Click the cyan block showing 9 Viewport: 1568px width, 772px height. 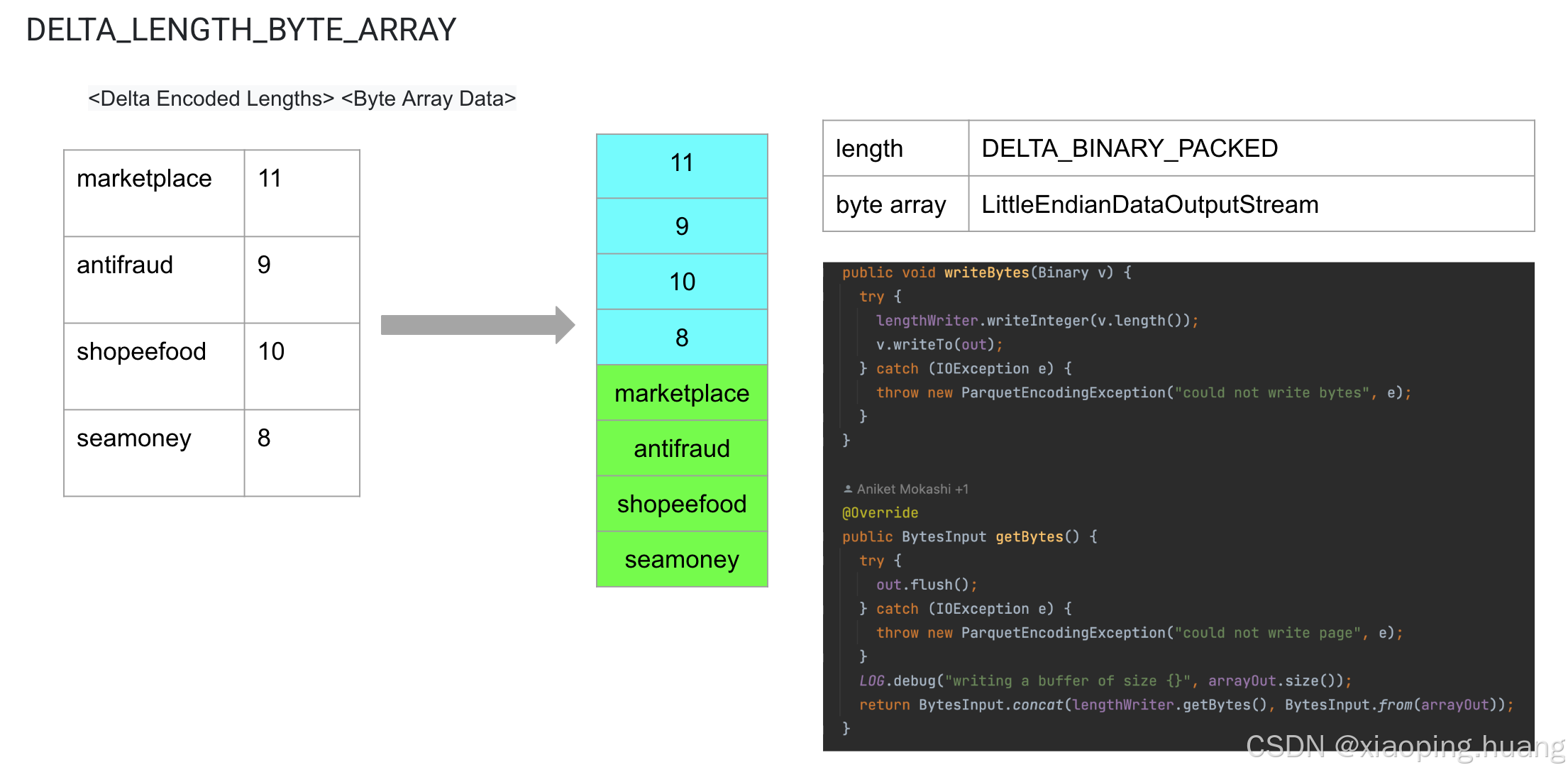pos(681,226)
